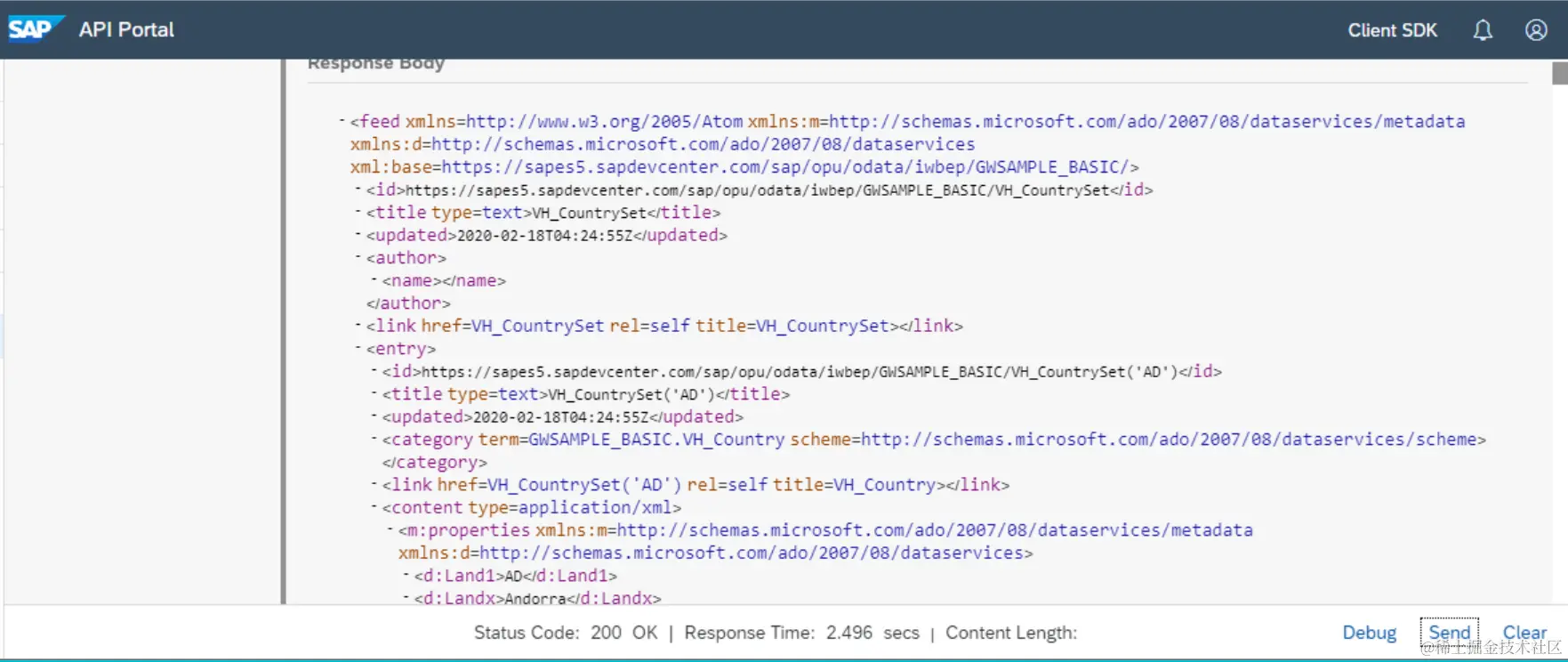Click the Debug button
This screenshot has height=662, width=1568.
pos(1369,633)
